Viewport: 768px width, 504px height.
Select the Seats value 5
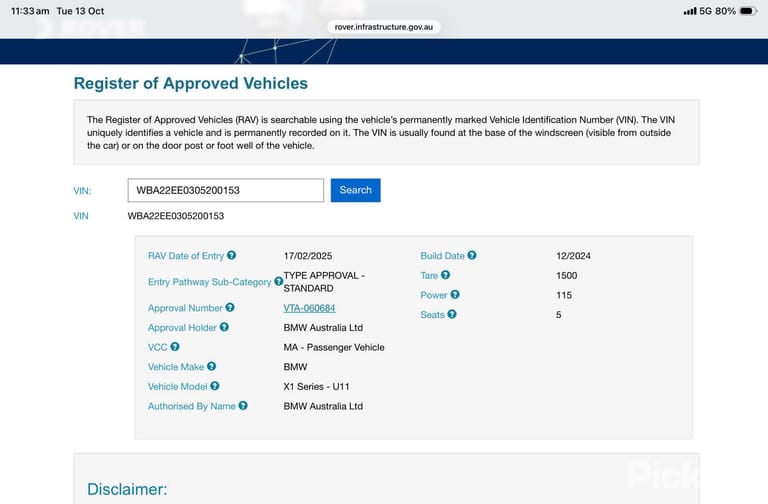click(x=558, y=314)
